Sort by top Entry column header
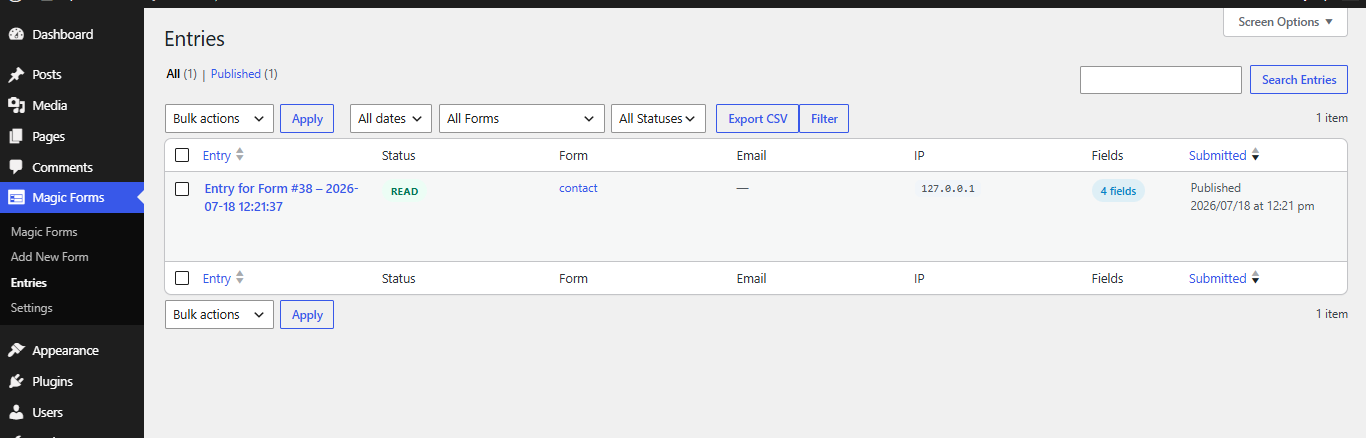 (217, 155)
